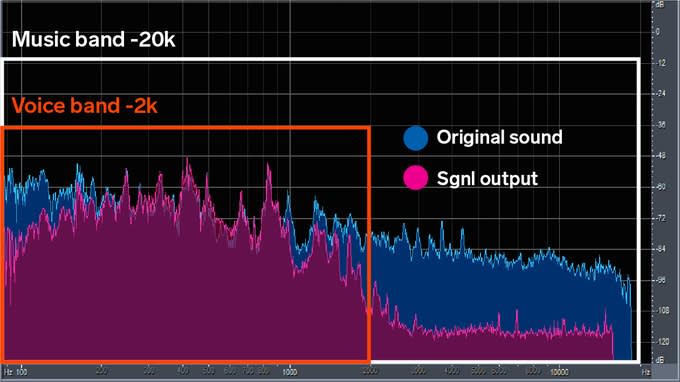The image size is (680, 382).
Task: Click the -72 dB level scale mark
Action: tap(660, 218)
